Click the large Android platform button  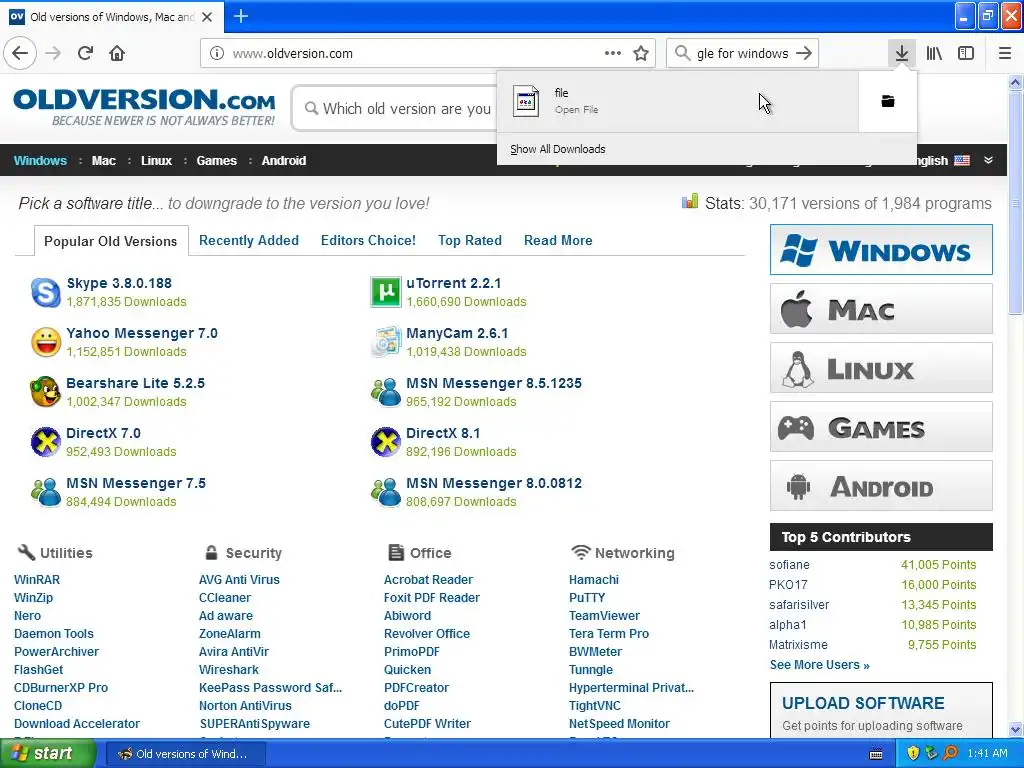(x=881, y=486)
